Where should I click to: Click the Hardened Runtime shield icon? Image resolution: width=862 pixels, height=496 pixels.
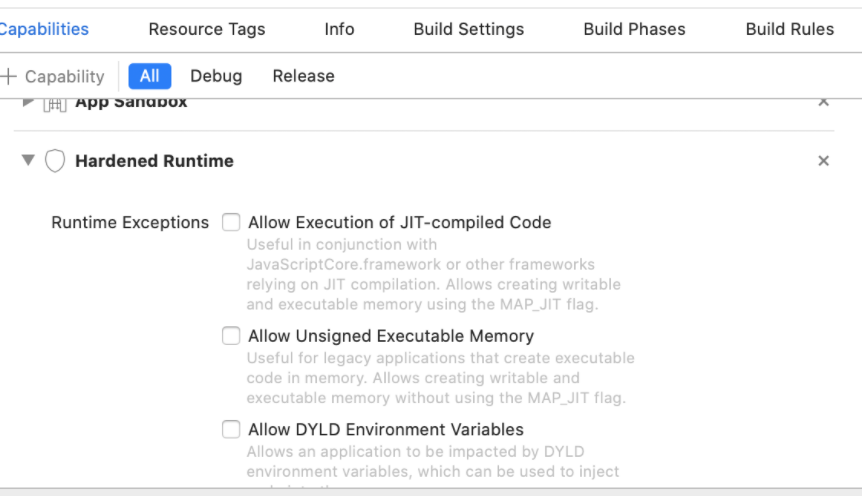click(x=56, y=161)
